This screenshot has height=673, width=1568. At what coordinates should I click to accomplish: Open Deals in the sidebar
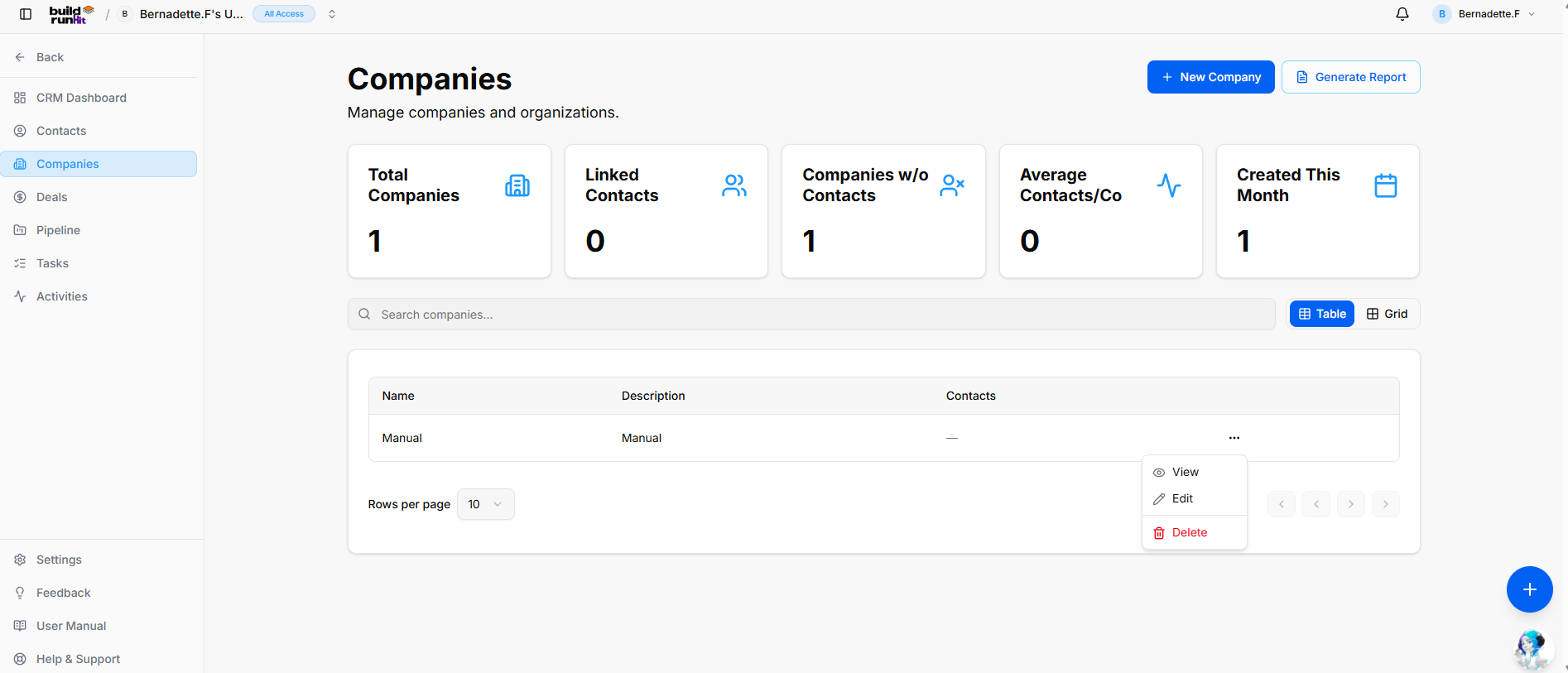(99, 197)
